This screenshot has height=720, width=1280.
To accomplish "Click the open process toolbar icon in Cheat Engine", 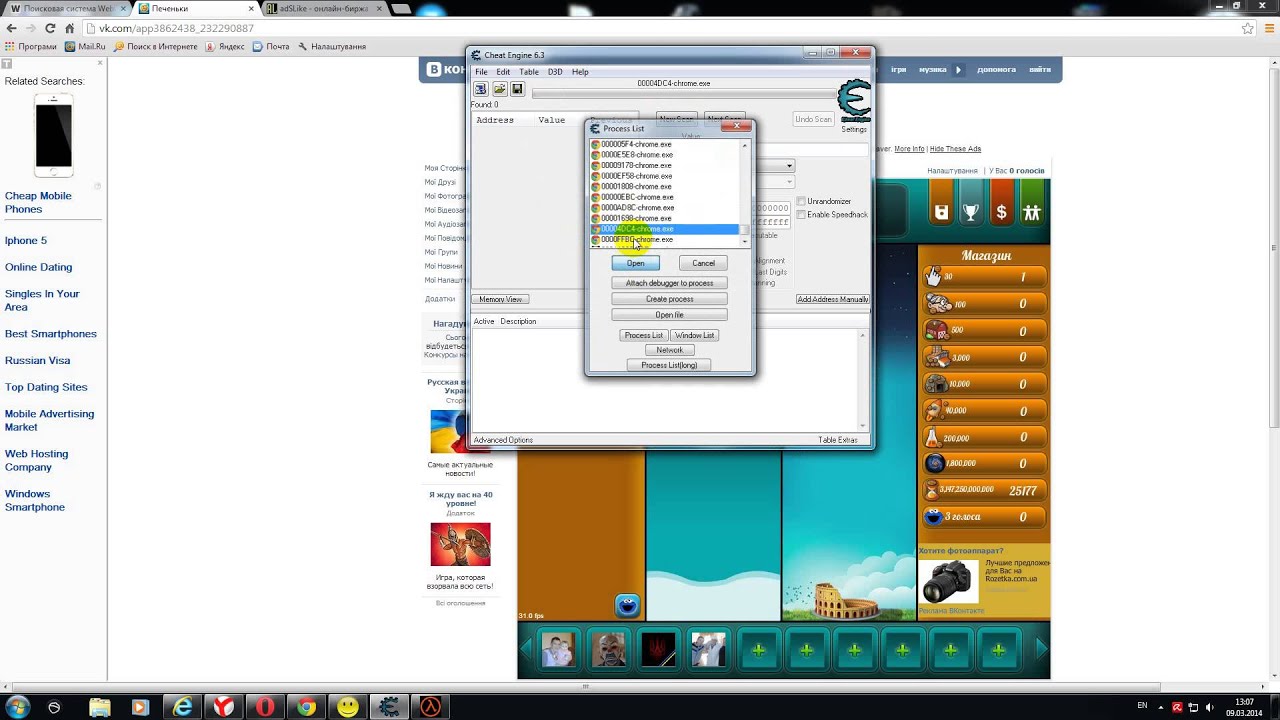I will tap(481, 89).
